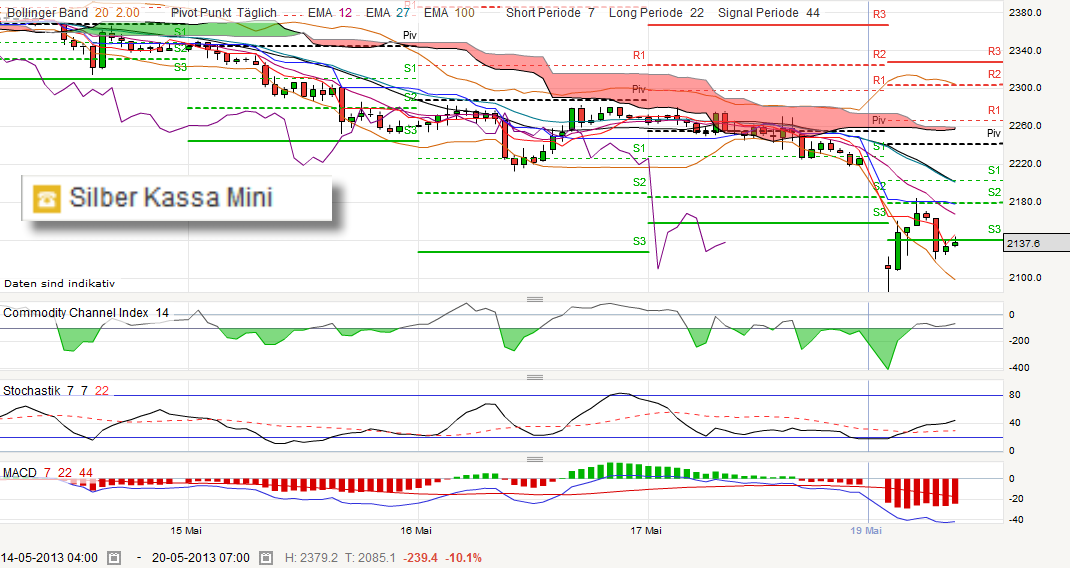Select the Pivot Punkt Täglich label

click(x=224, y=13)
